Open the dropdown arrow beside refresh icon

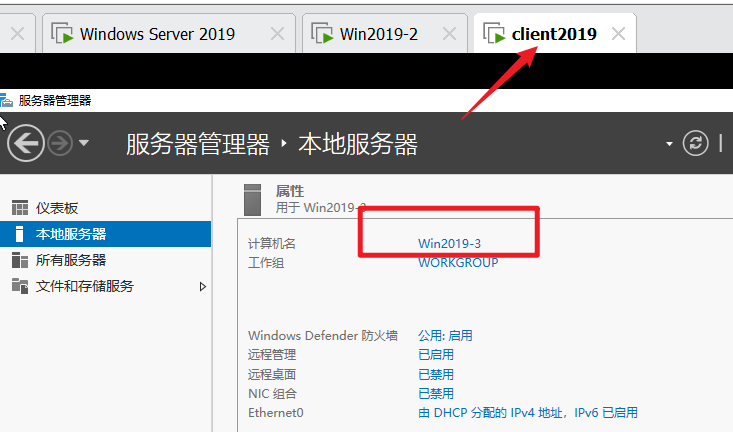tap(669, 144)
